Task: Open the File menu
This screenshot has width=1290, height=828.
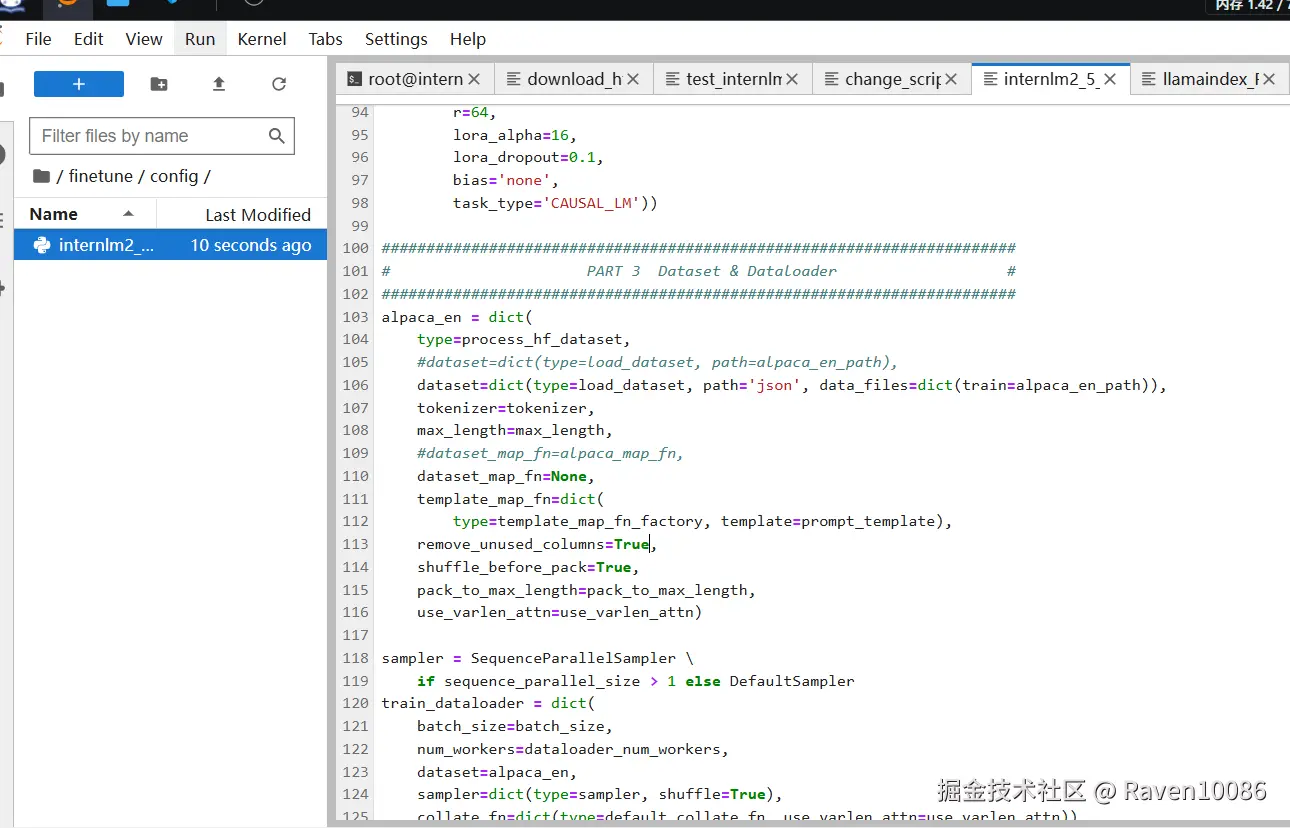Action: 38,39
